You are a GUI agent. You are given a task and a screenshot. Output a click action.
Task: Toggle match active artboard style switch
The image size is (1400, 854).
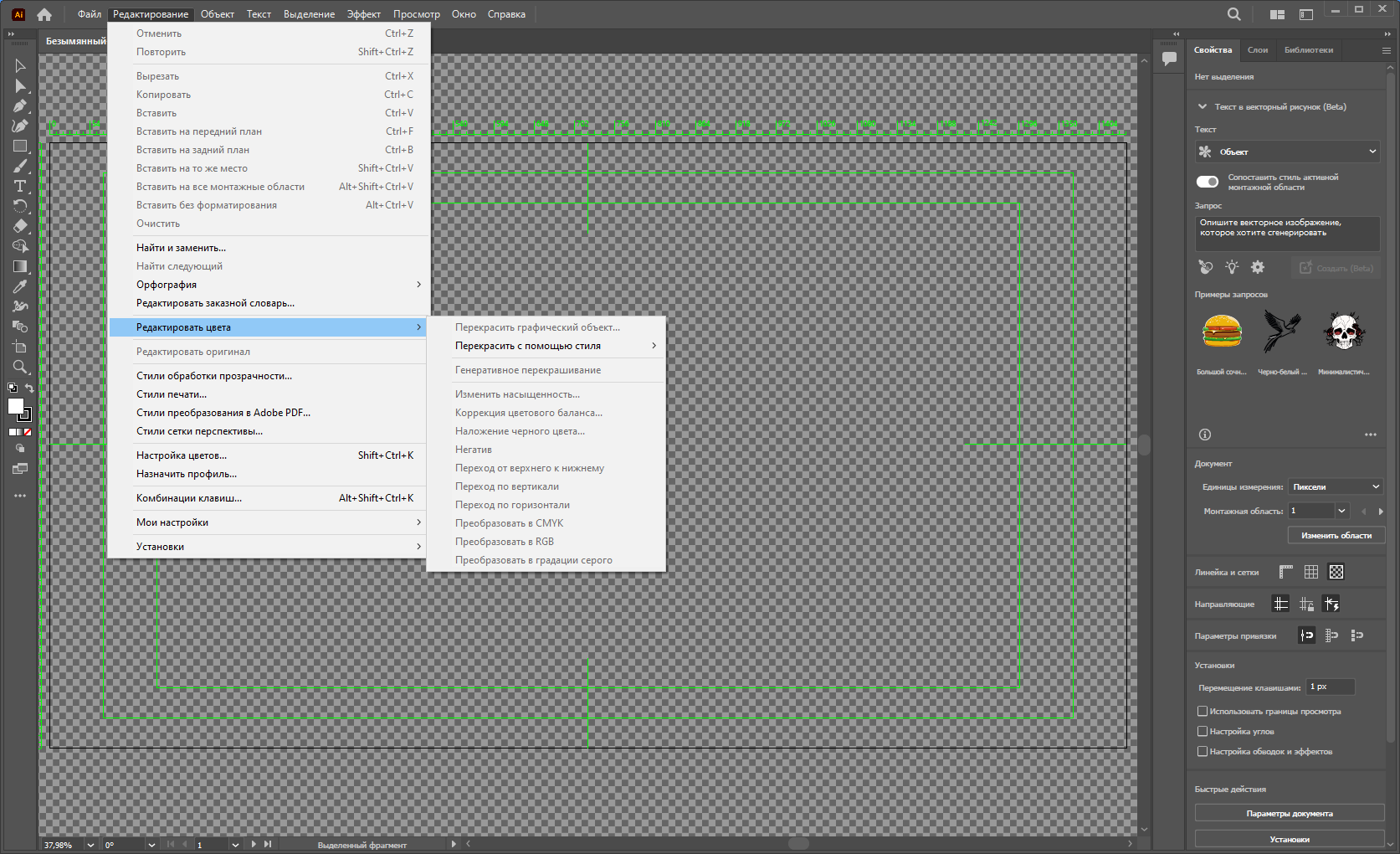pyautogui.click(x=1208, y=182)
